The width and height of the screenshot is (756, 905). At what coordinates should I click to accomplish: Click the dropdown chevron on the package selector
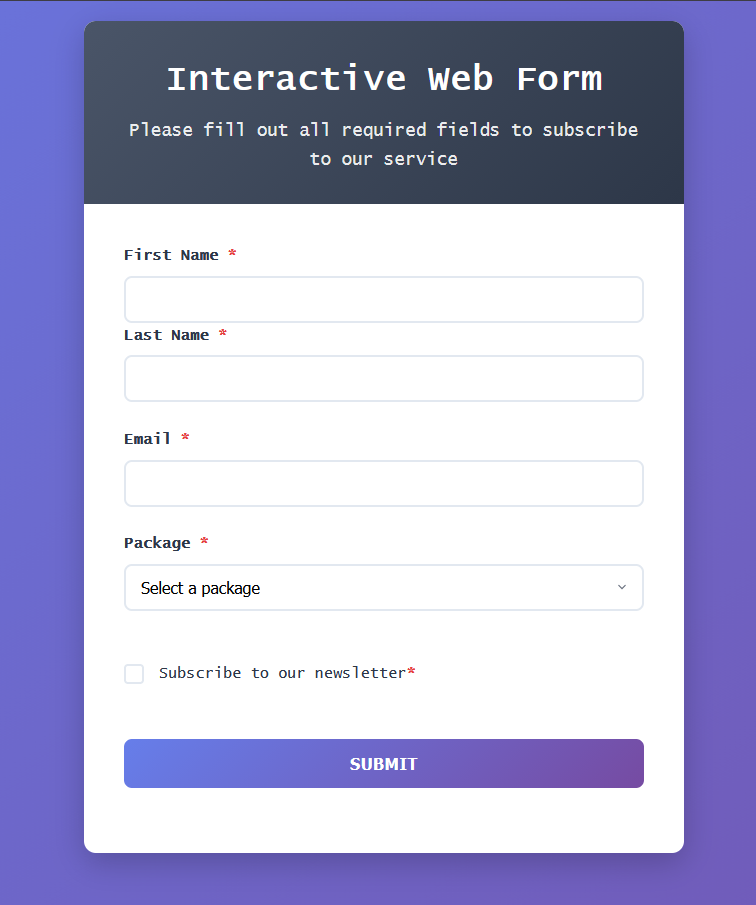click(621, 587)
